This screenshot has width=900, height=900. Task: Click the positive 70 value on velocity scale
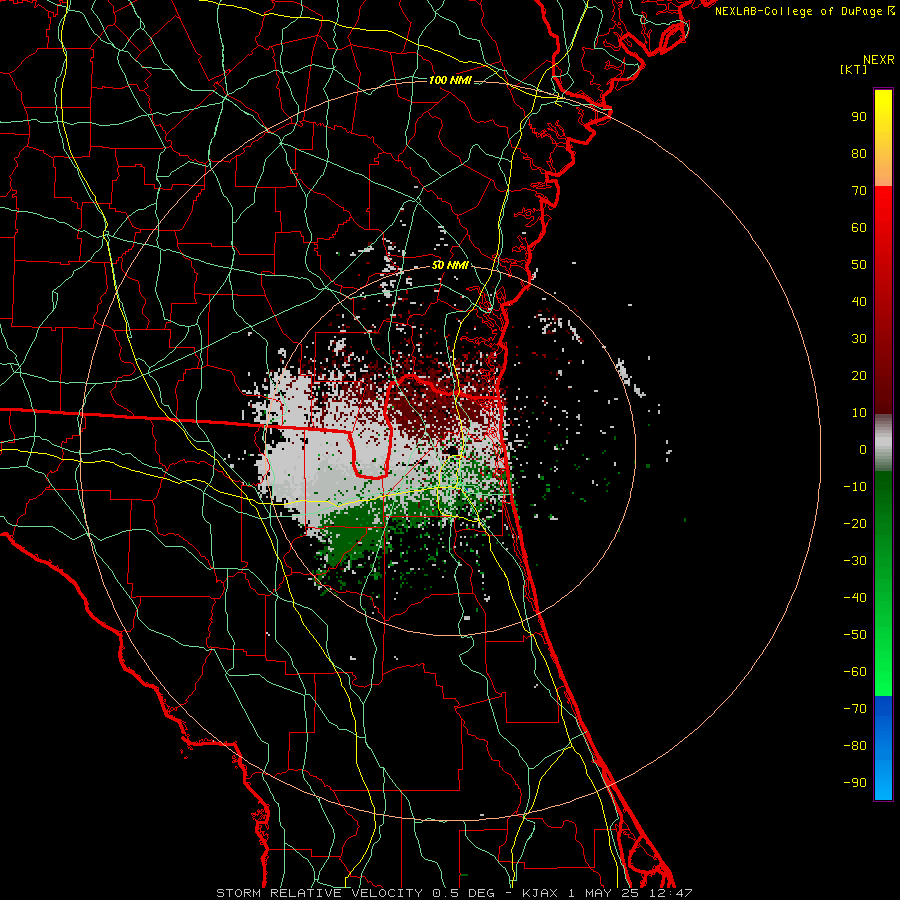point(859,191)
